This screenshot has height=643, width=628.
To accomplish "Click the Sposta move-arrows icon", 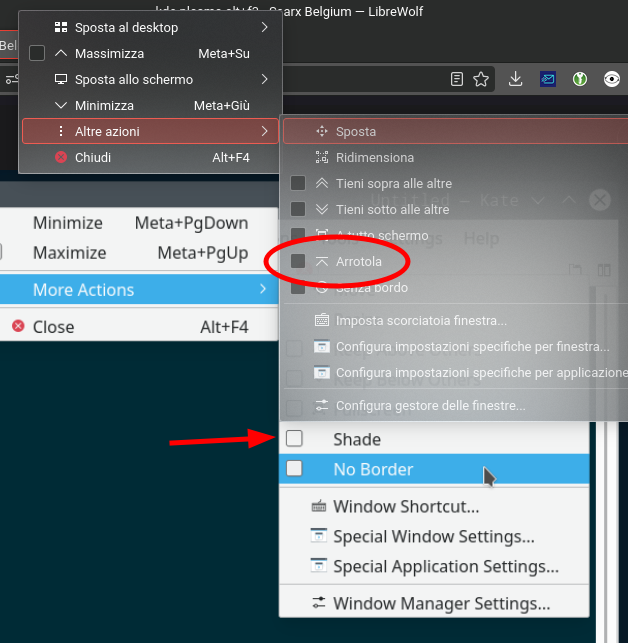I will pyautogui.click(x=322, y=131).
